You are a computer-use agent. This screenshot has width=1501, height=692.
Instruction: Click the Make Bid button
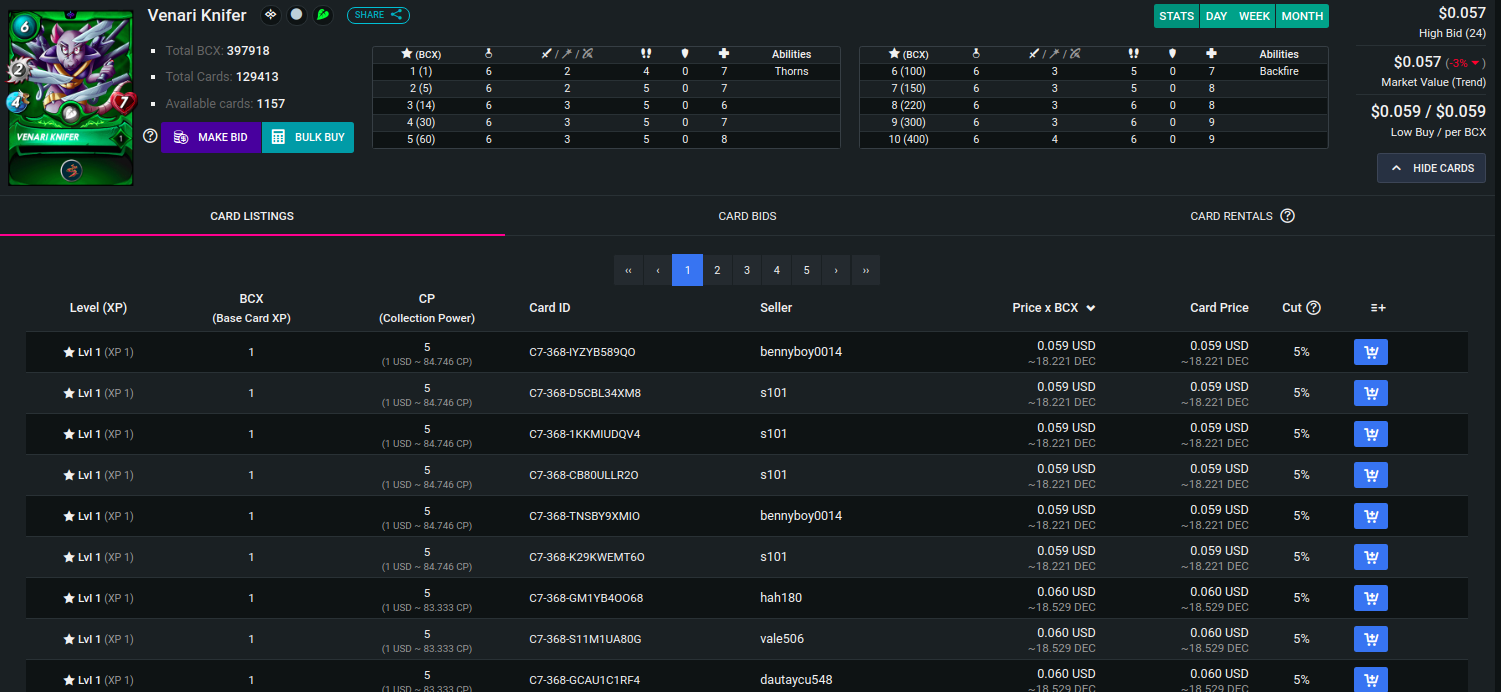tap(211, 137)
